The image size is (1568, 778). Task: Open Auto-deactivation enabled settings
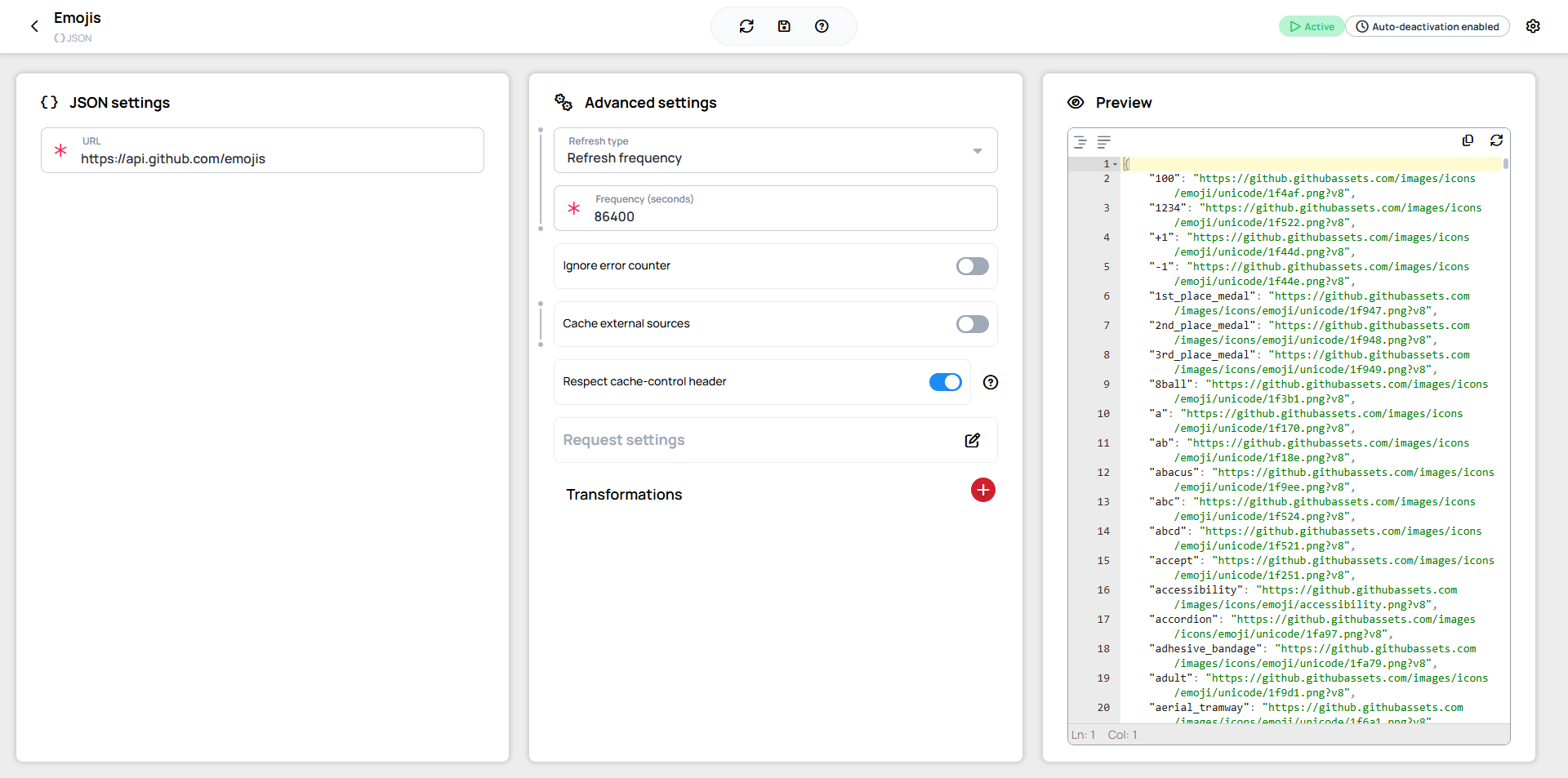pyautogui.click(x=1428, y=26)
